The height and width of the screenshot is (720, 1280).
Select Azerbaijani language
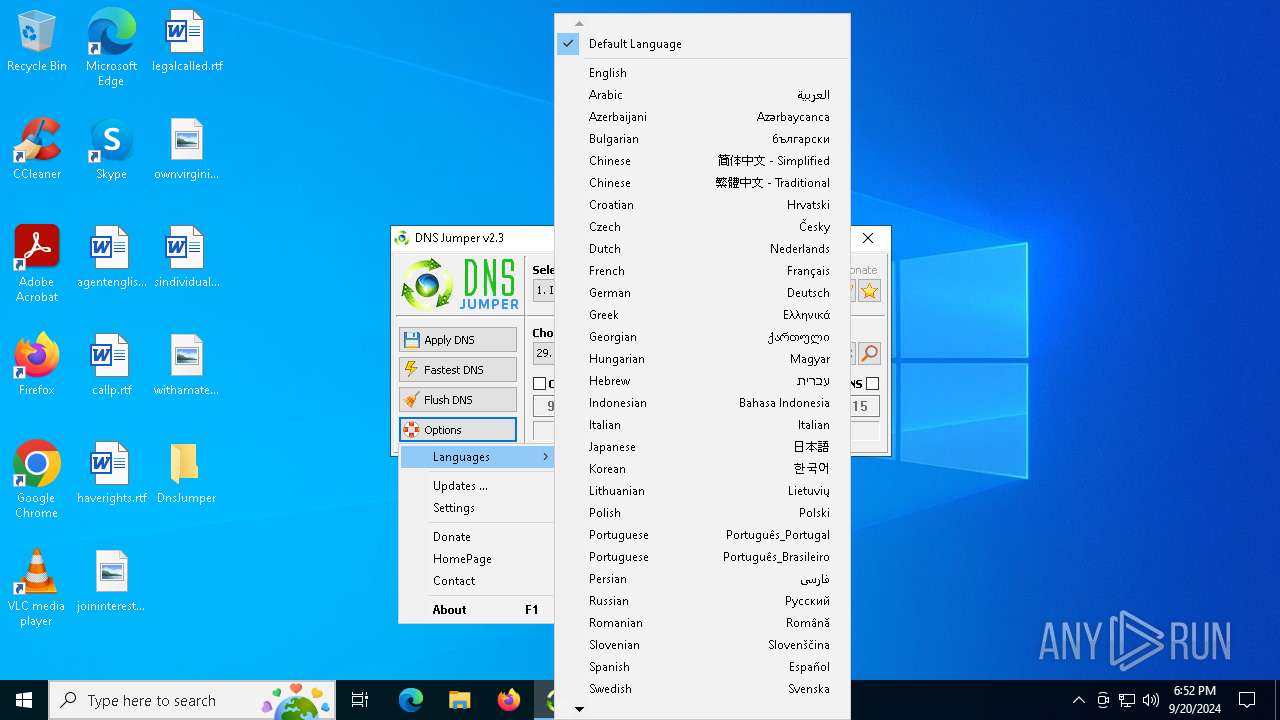coord(702,117)
